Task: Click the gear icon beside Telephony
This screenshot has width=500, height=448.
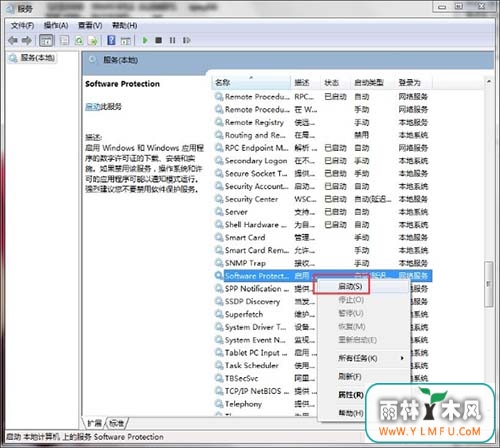Action: [219, 404]
